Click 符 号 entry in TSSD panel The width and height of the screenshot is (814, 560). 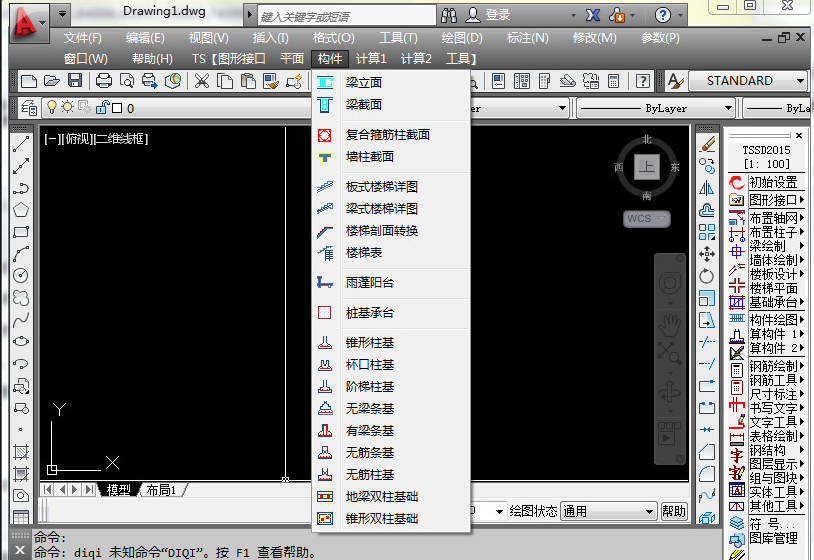click(772, 524)
